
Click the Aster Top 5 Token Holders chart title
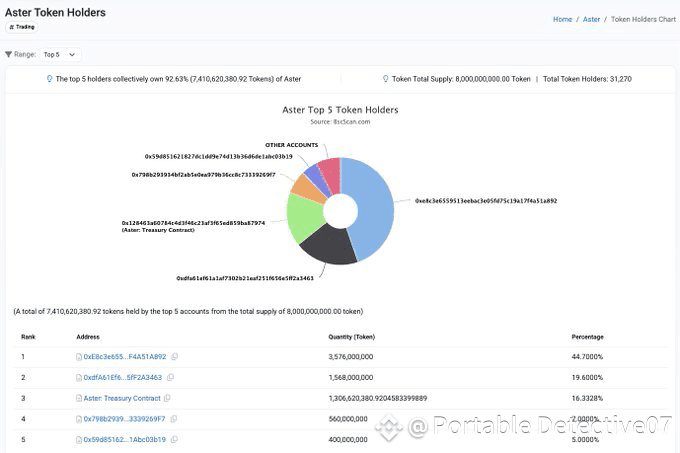tap(340, 110)
